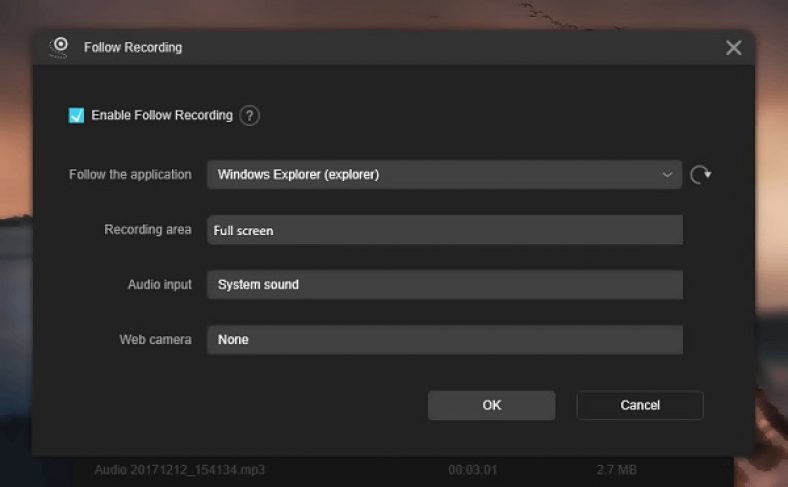This screenshot has height=487, width=788.
Task: Click the Web camera label
Action: point(155,340)
